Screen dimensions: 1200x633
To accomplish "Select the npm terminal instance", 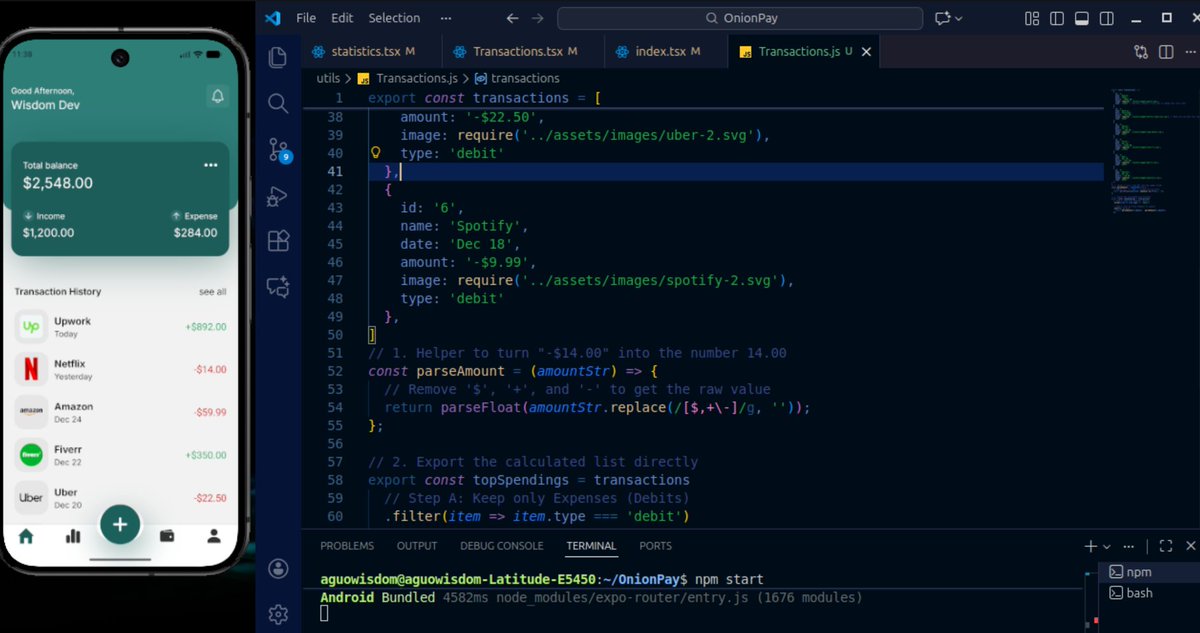I will [x=1147, y=572].
